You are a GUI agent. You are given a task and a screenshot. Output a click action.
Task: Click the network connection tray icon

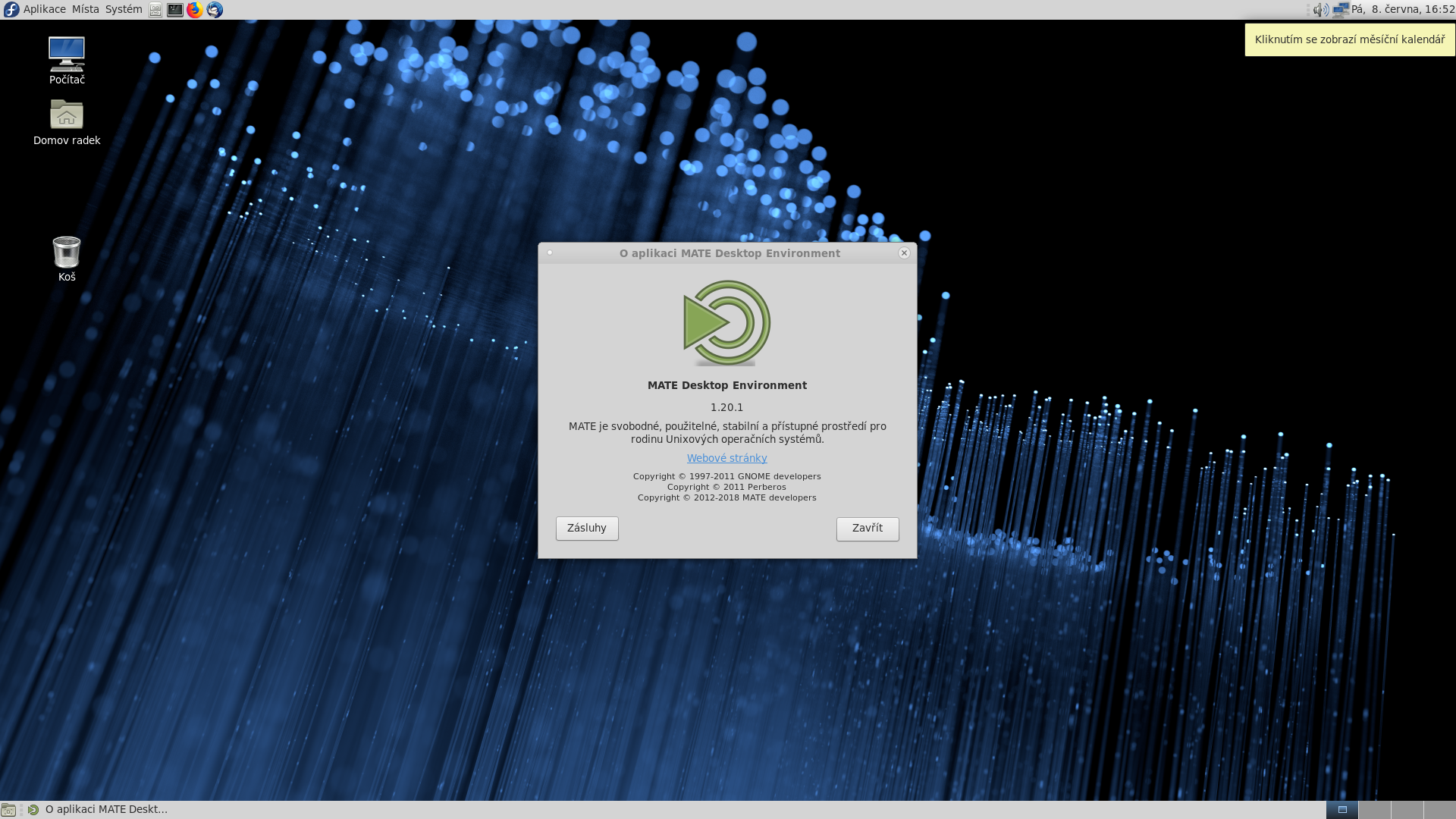click(1340, 10)
